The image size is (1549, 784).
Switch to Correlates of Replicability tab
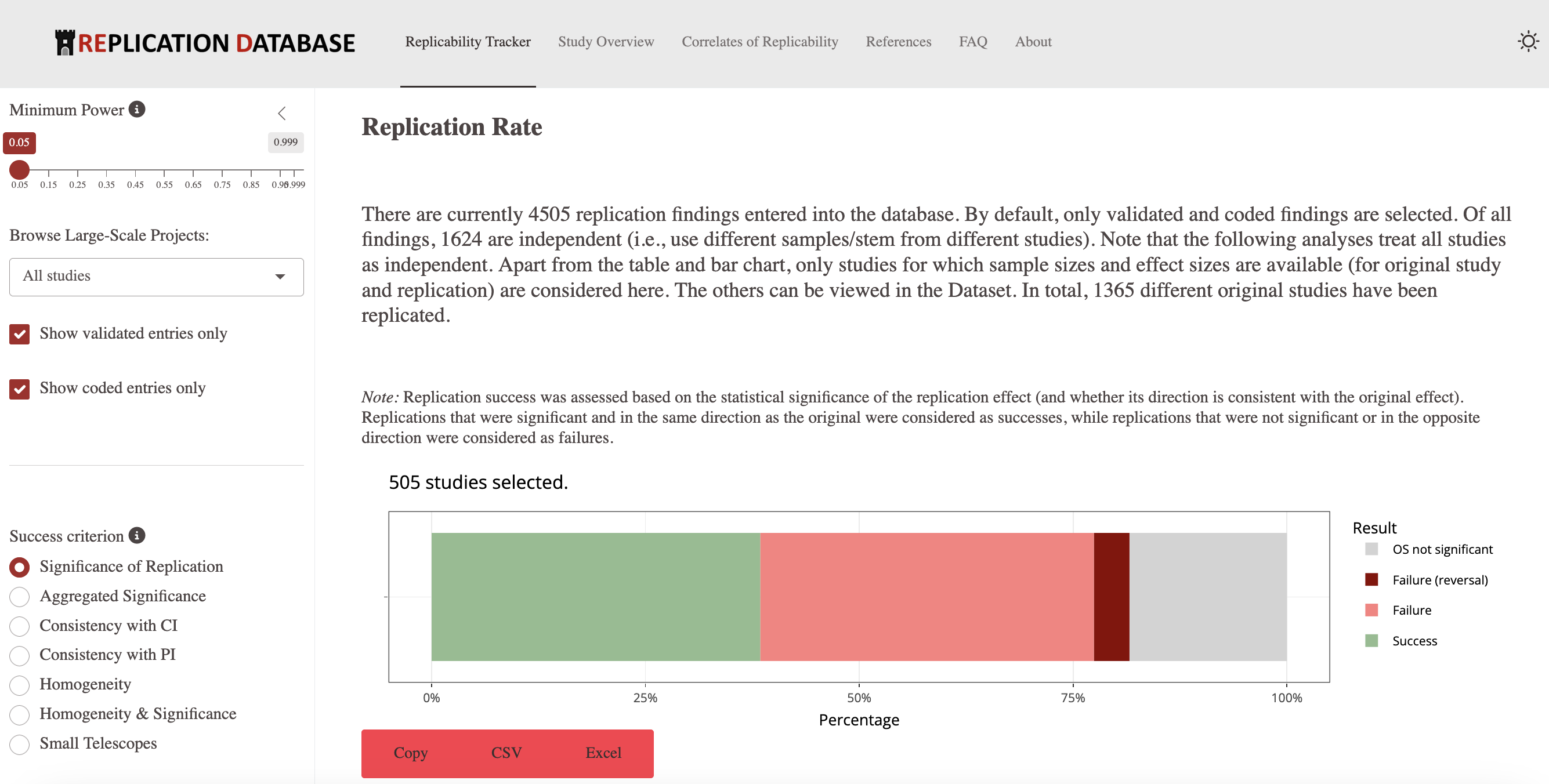(x=759, y=42)
